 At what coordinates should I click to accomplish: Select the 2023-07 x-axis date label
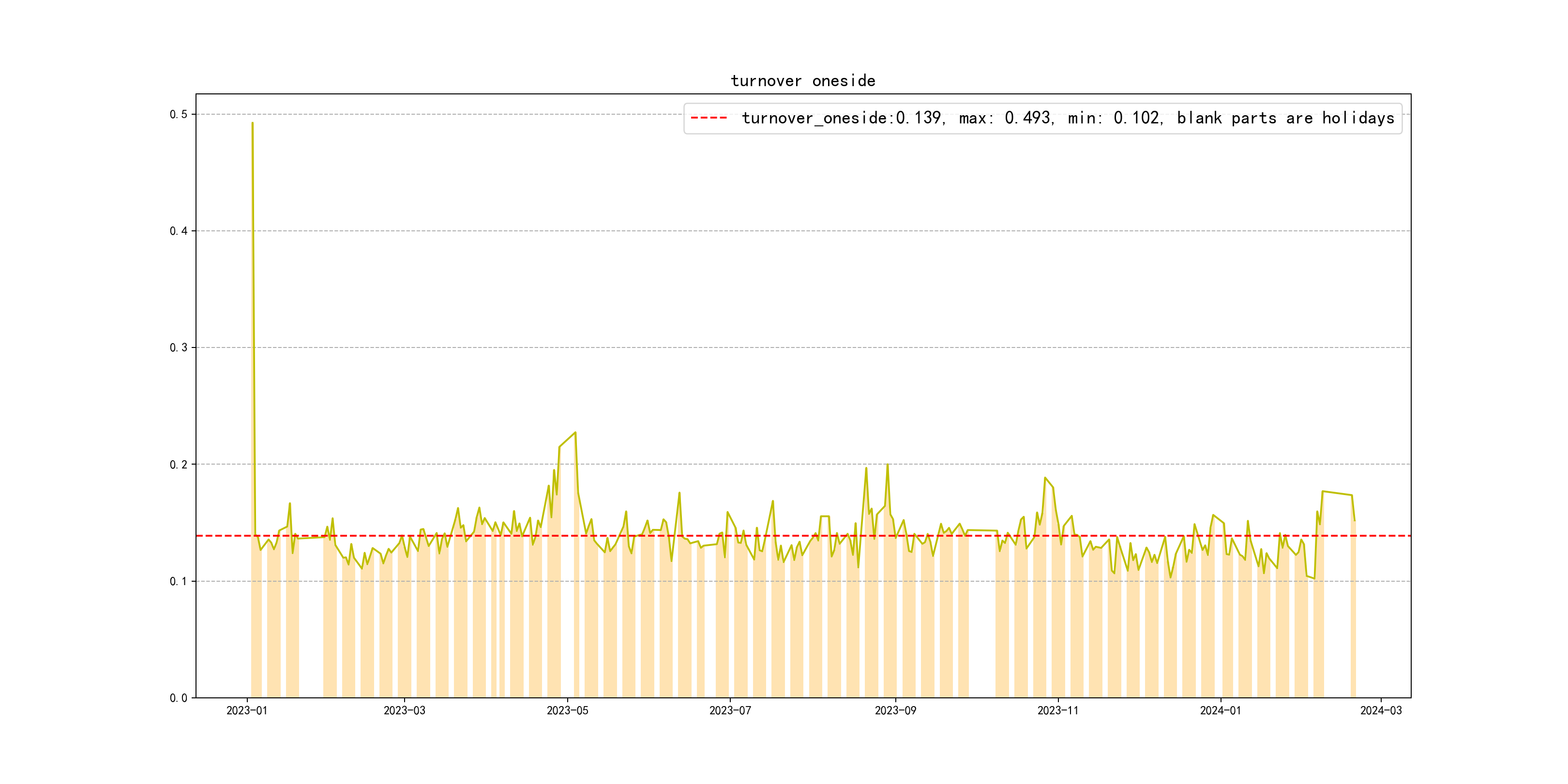click(730, 710)
